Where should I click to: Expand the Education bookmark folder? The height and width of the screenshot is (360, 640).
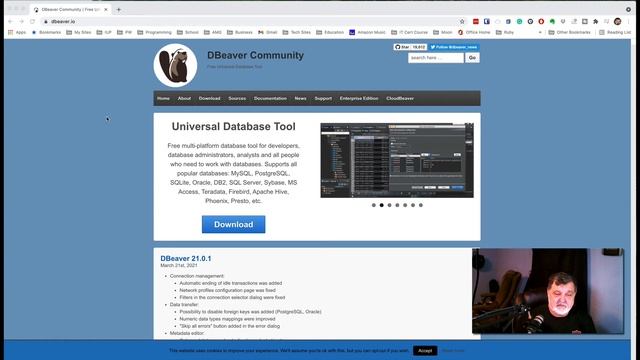pos(330,32)
